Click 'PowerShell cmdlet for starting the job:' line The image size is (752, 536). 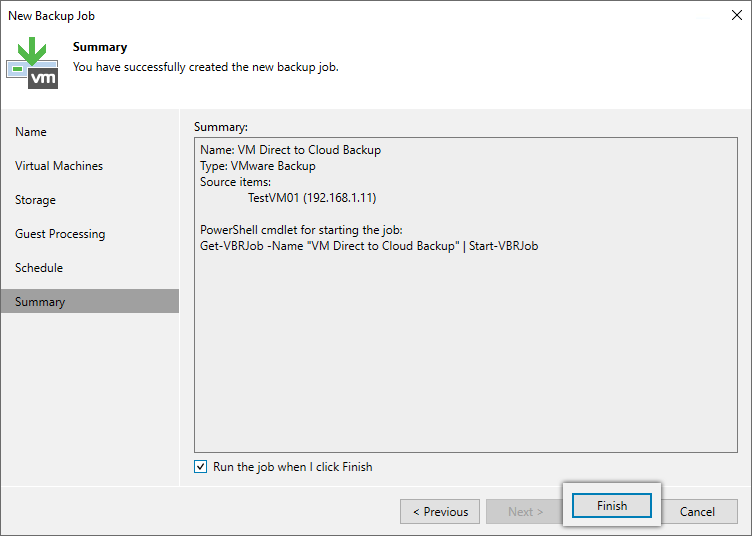coord(301,230)
